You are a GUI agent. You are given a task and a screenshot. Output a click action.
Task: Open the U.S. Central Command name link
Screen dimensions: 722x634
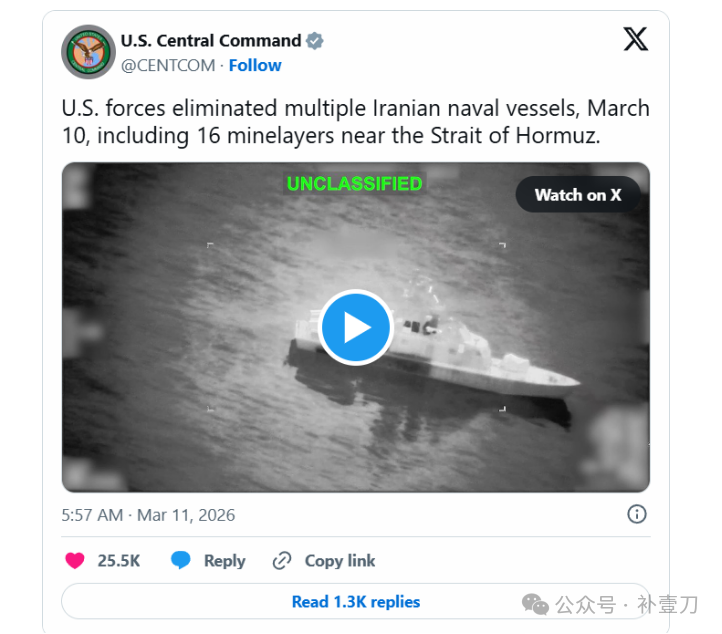pos(211,41)
